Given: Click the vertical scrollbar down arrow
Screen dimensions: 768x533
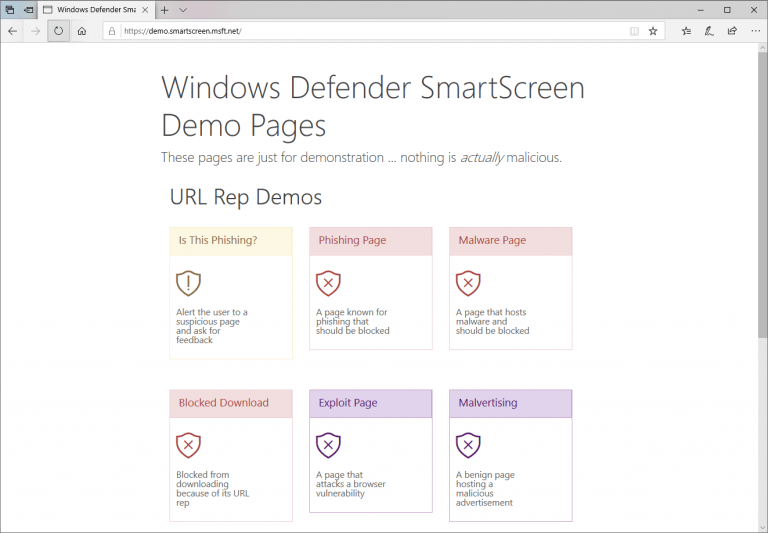Looking at the screenshot, I should 762,526.
